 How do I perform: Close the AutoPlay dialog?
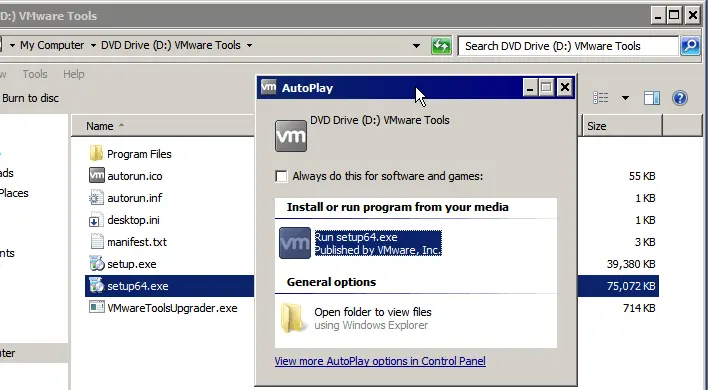coord(564,87)
